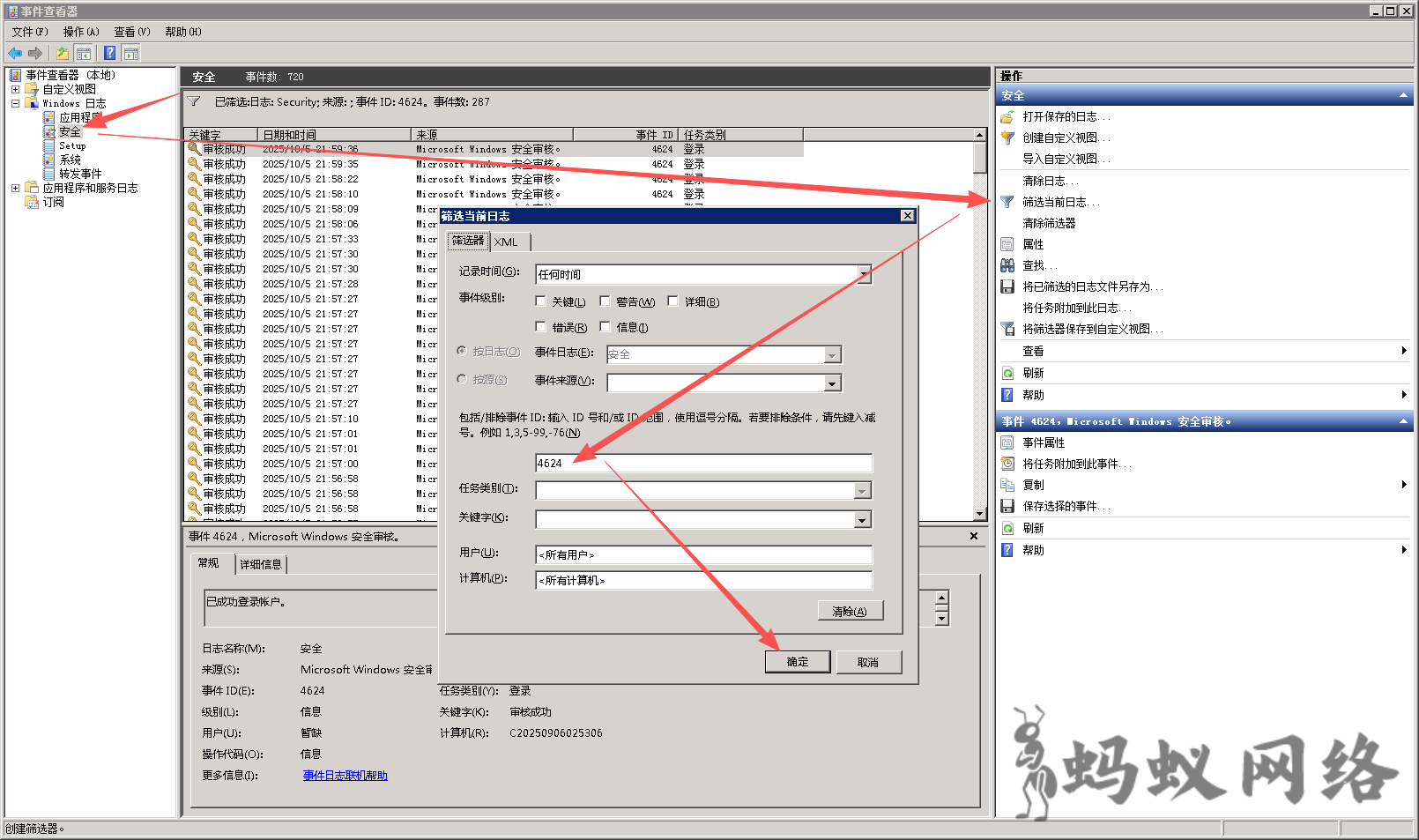Screen dimensions: 1419x840
Task: Enable the 警告 checkbox
Action: point(605,301)
